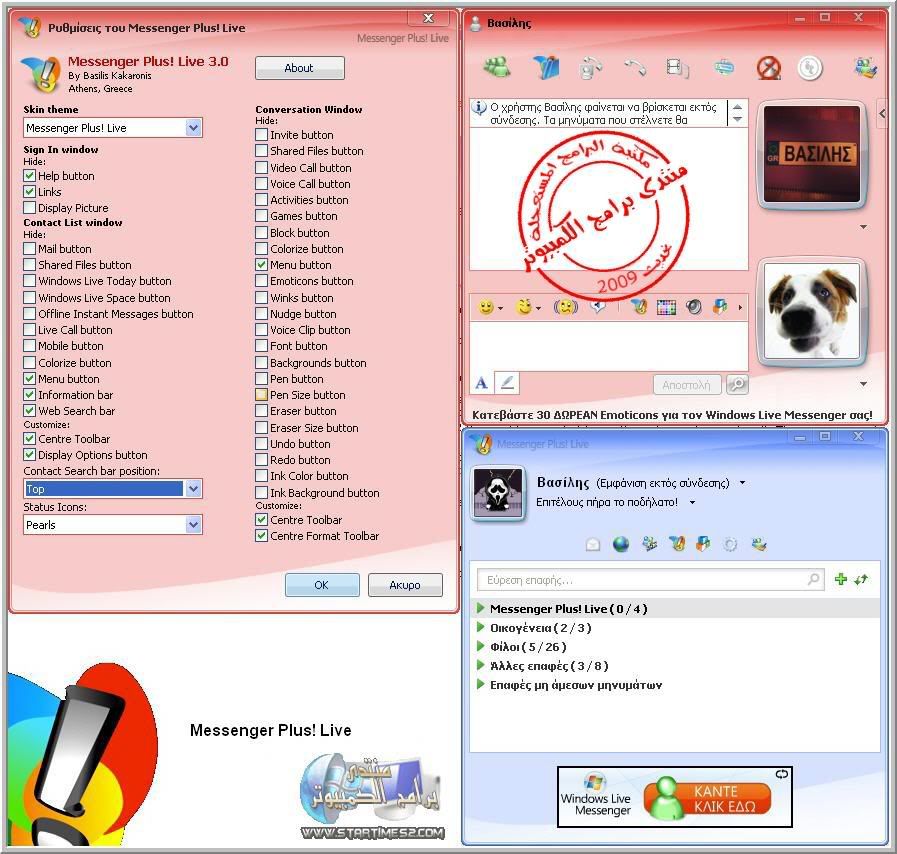The image size is (897, 854).
Task: Click the ΒΑΣΙΛΗΣ contact display picture
Action: pos(812,153)
